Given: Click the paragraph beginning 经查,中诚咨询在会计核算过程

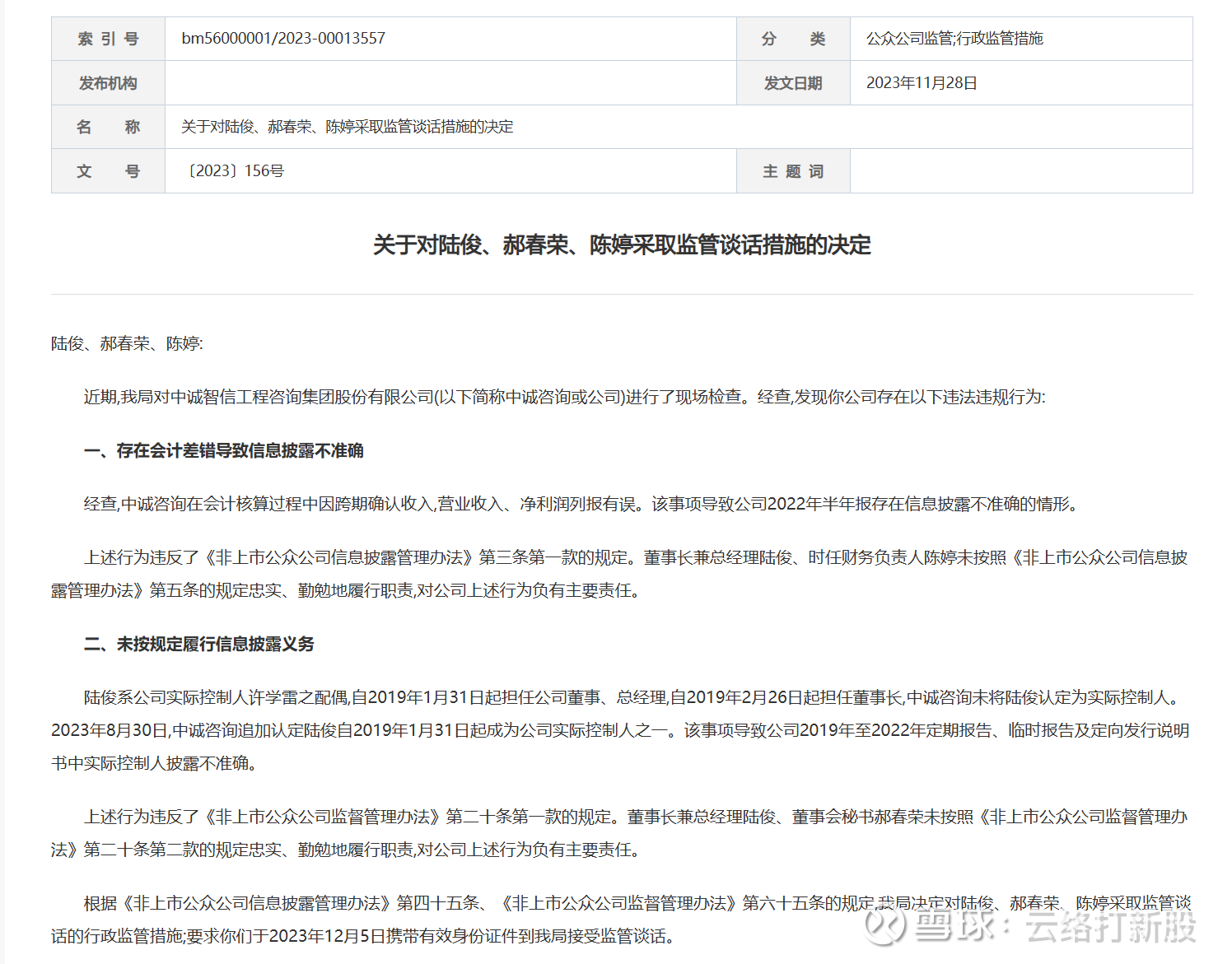Looking at the screenshot, I should pyautogui.click(x=581, y=505).
